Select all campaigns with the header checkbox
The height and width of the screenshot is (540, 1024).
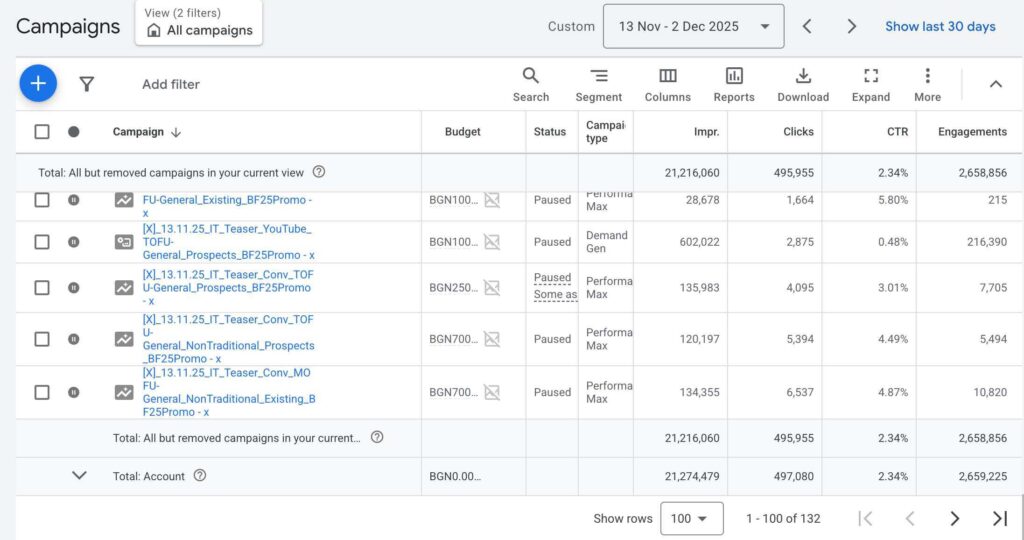tap(42, 131)
